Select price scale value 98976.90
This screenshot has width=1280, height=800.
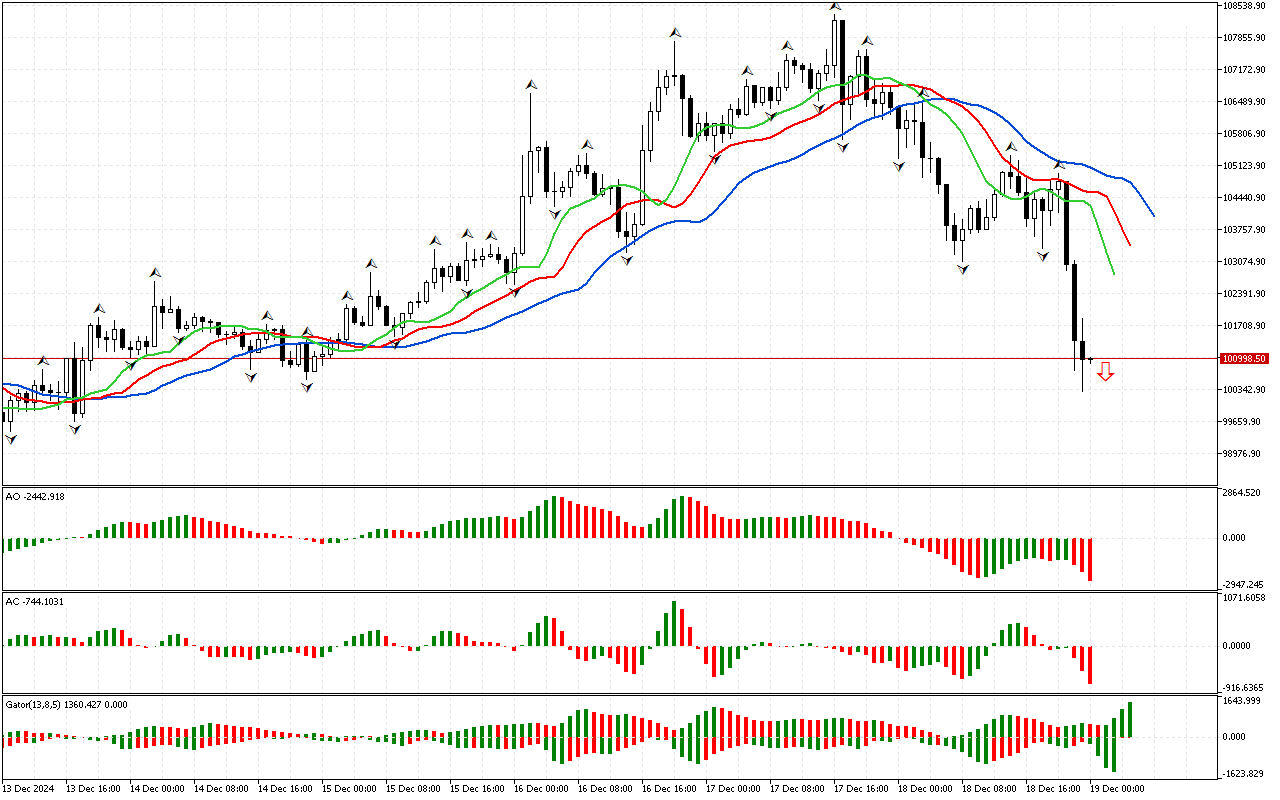(x=1243, y=453)
